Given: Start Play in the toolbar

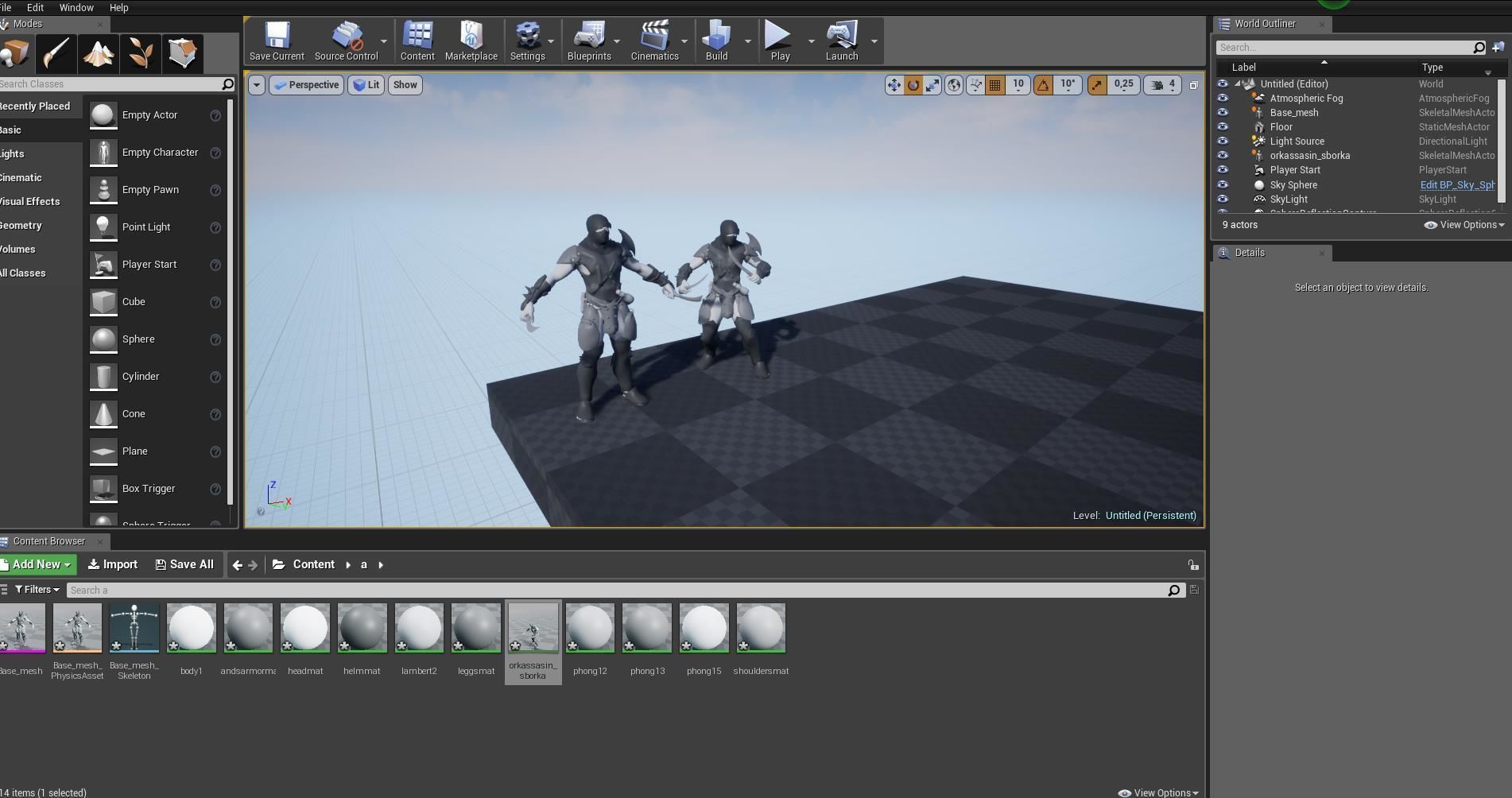Looking at the screenshot, I should 781,41.
